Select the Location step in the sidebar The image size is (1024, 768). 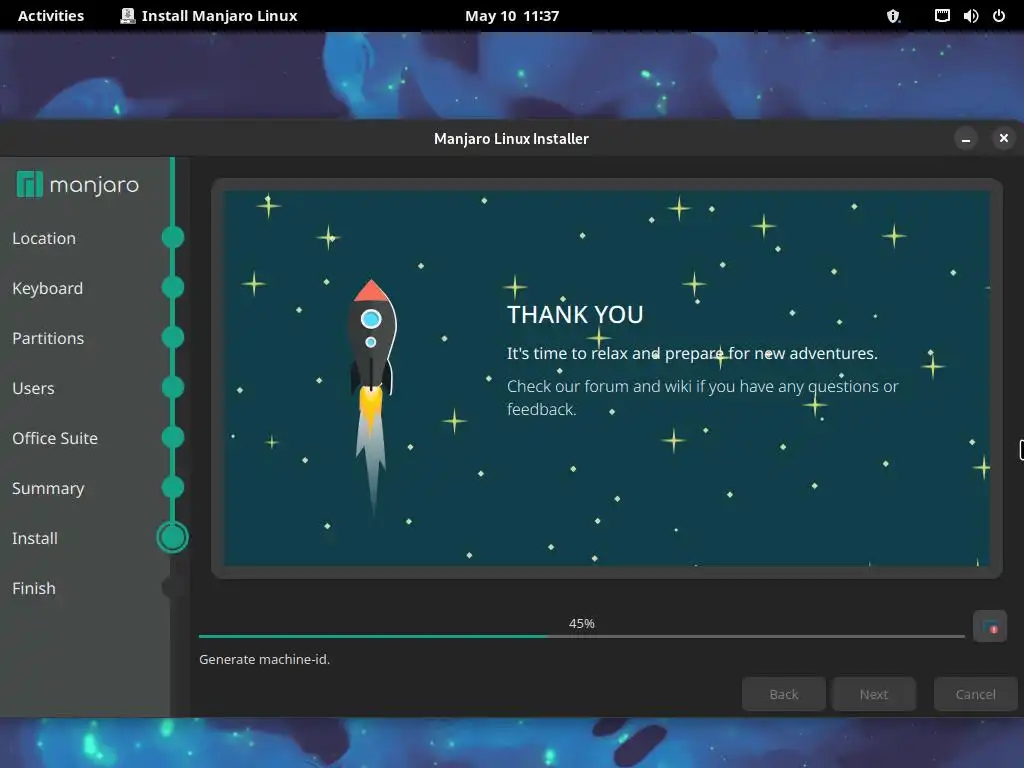44,238
